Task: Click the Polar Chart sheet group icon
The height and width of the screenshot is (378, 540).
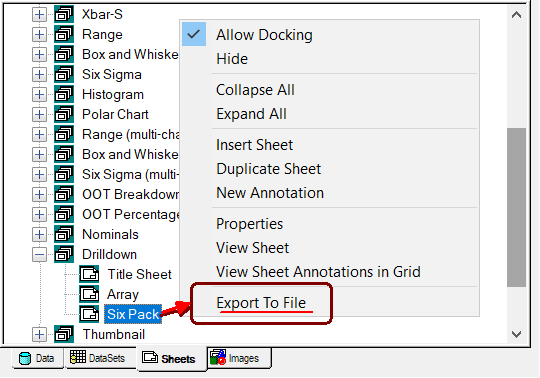Action: point(64,114)
